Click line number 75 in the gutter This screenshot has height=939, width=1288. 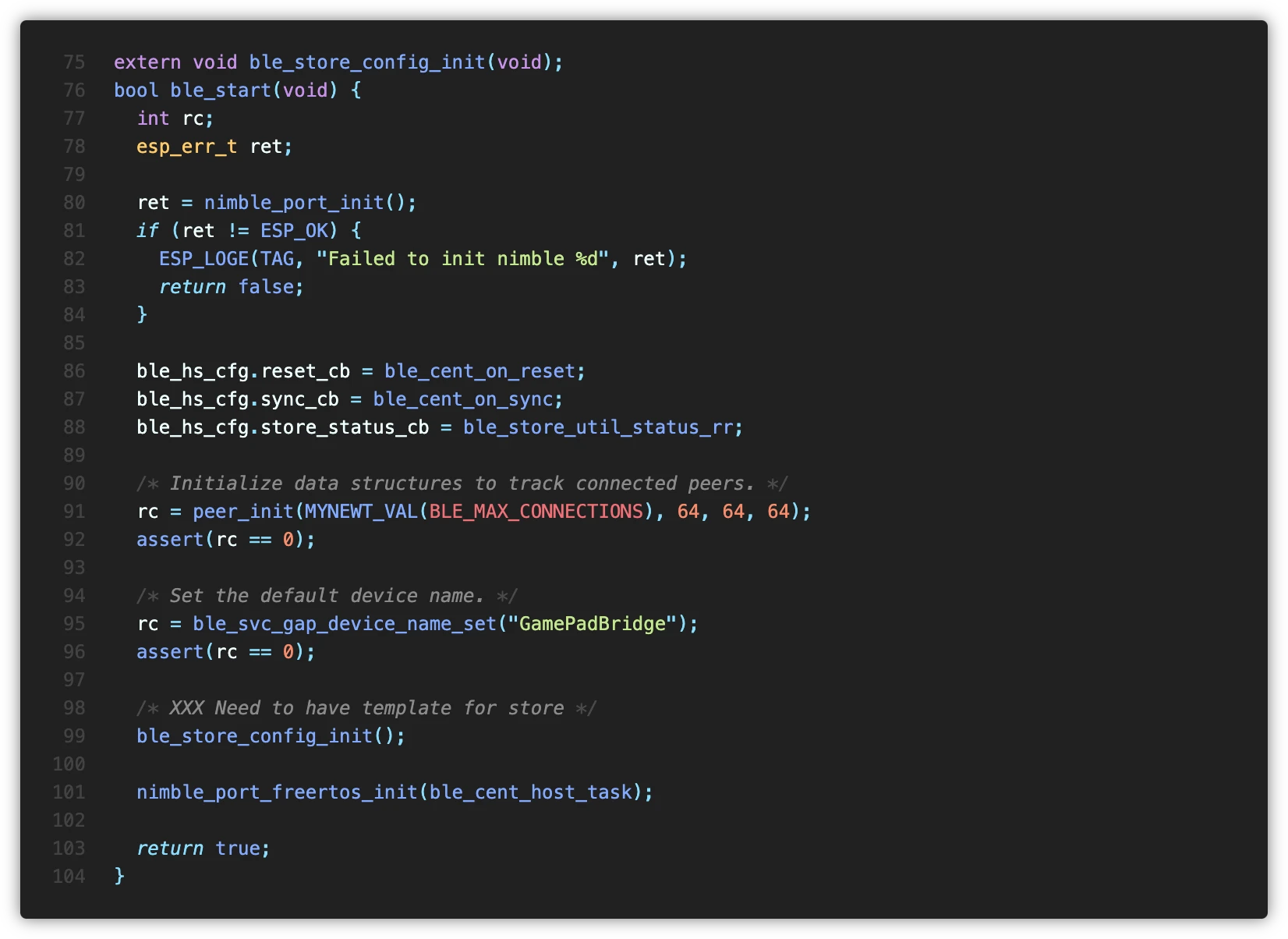(74, 62)
